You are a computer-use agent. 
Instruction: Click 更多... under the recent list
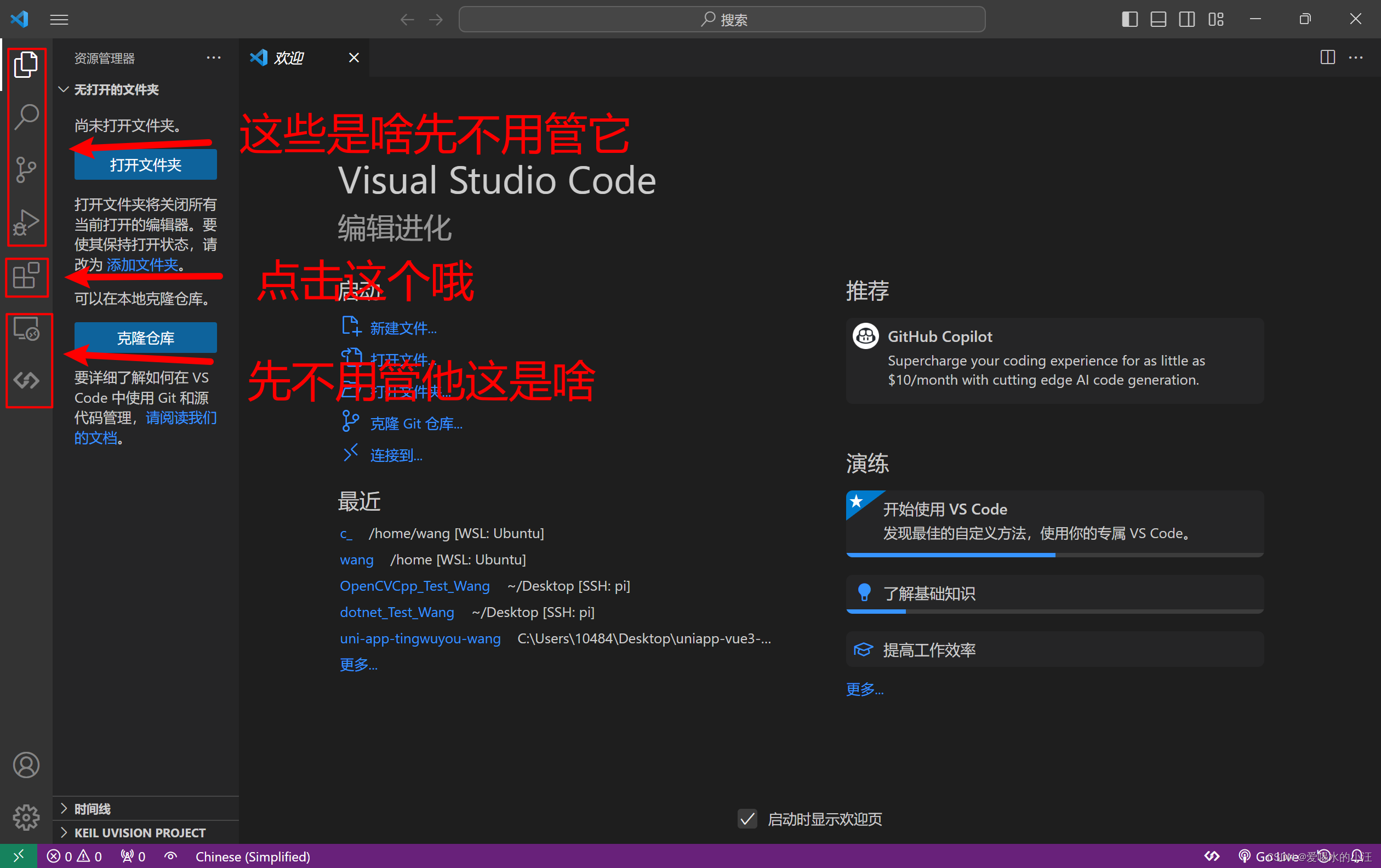[x=358, y=665]
